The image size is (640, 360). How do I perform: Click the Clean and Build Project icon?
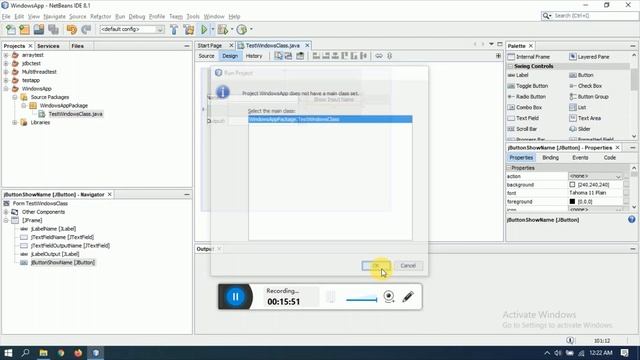(189, 29)
